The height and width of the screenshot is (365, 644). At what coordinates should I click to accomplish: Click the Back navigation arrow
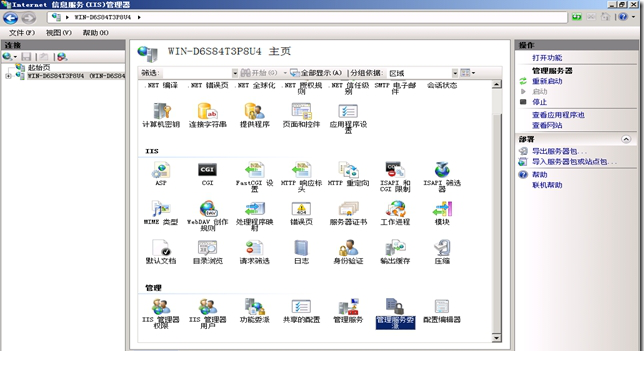coord(11,18)
